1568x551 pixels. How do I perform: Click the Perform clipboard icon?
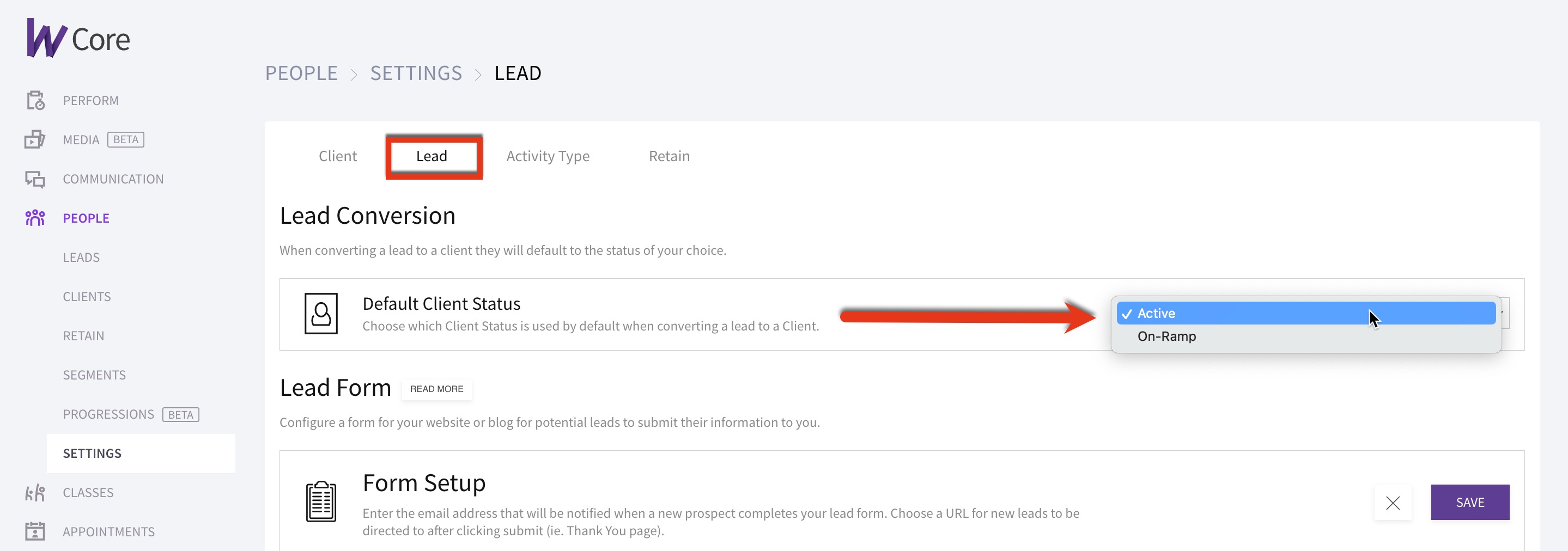(35, 100)
